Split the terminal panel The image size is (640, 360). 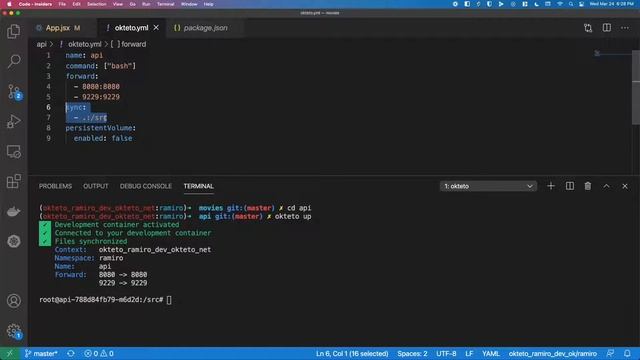(x=569, y=186)
